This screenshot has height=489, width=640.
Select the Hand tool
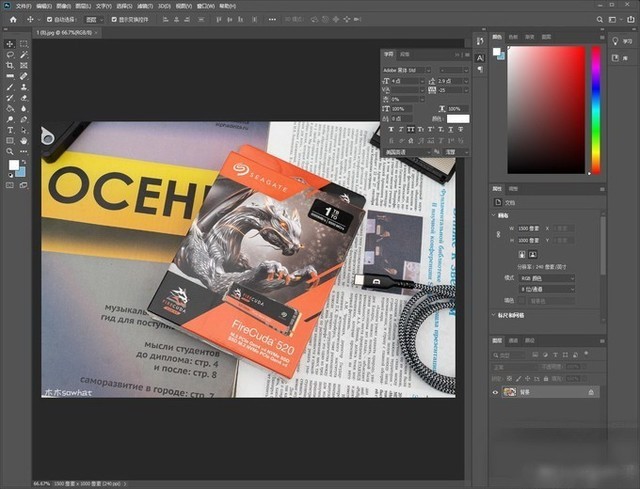24,141
